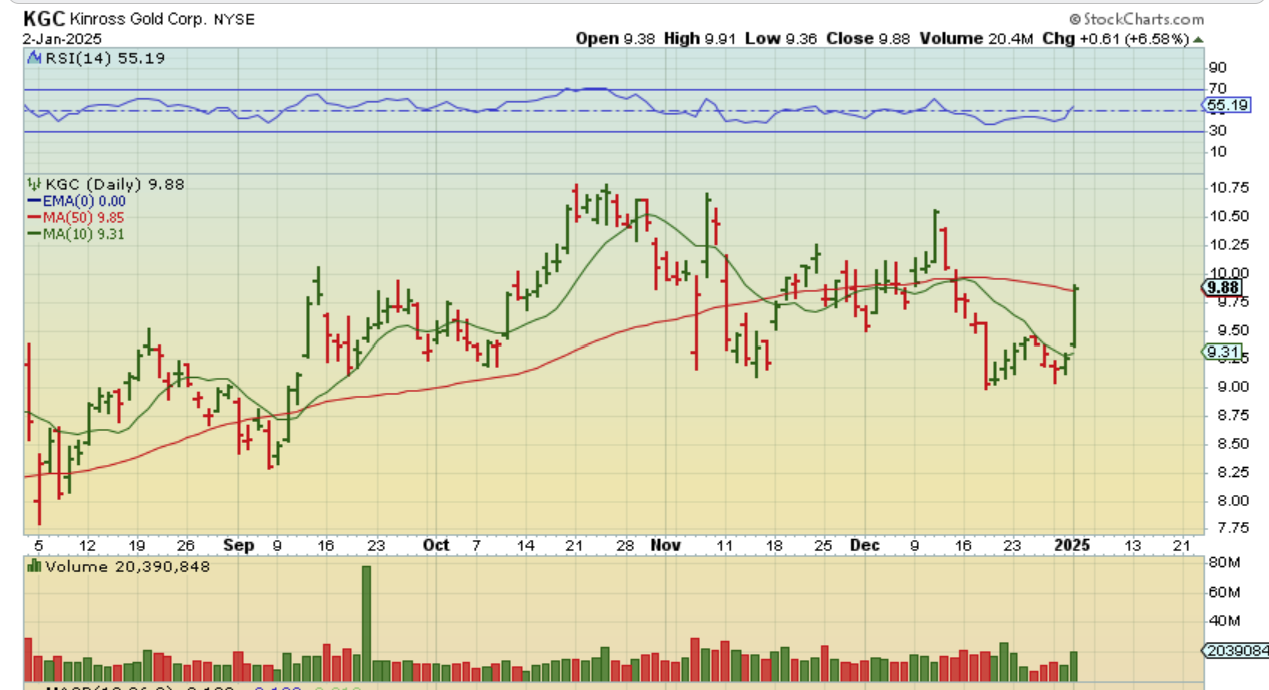Click the 9.31 moving average tag on axis
Screen dimensions: 1269x690
coord(1222,352)
